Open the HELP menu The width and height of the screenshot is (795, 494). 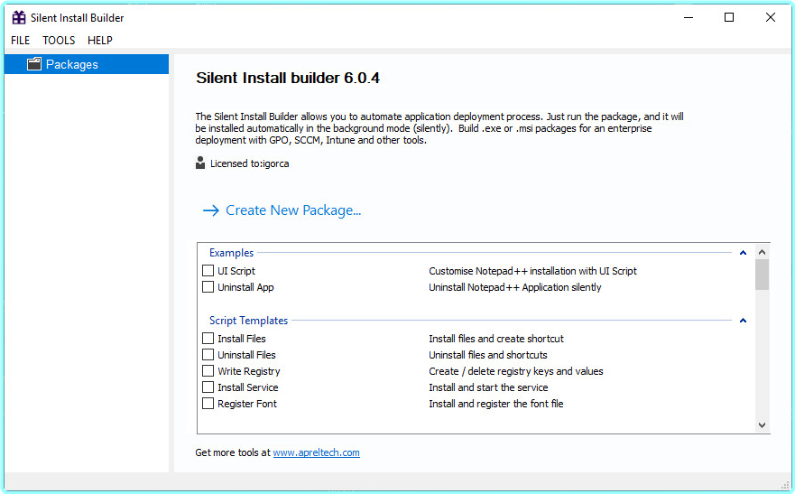click(x=100, y=40)
